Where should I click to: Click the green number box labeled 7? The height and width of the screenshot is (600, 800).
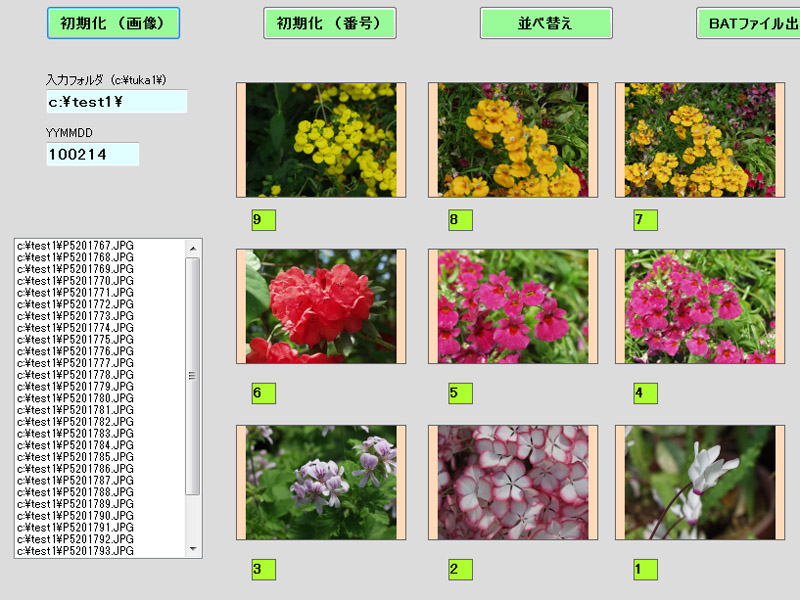[645, 220]
